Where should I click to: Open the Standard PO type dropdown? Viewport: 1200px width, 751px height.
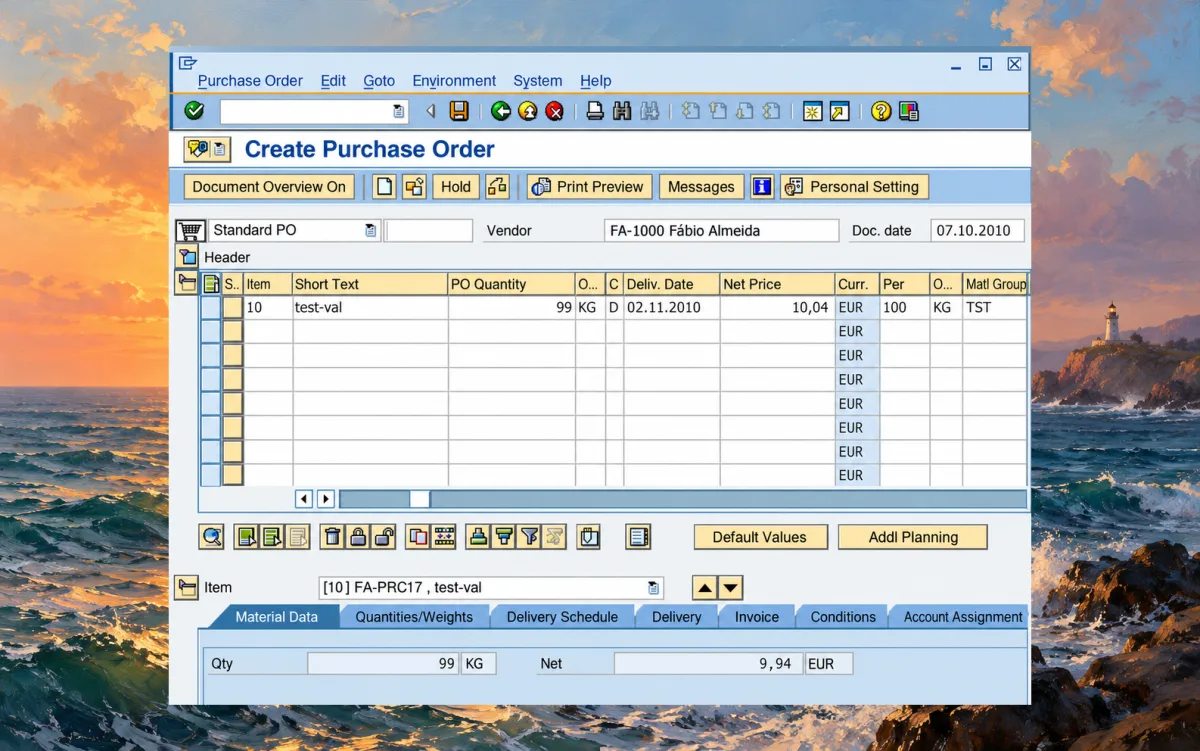coord(371,231)
